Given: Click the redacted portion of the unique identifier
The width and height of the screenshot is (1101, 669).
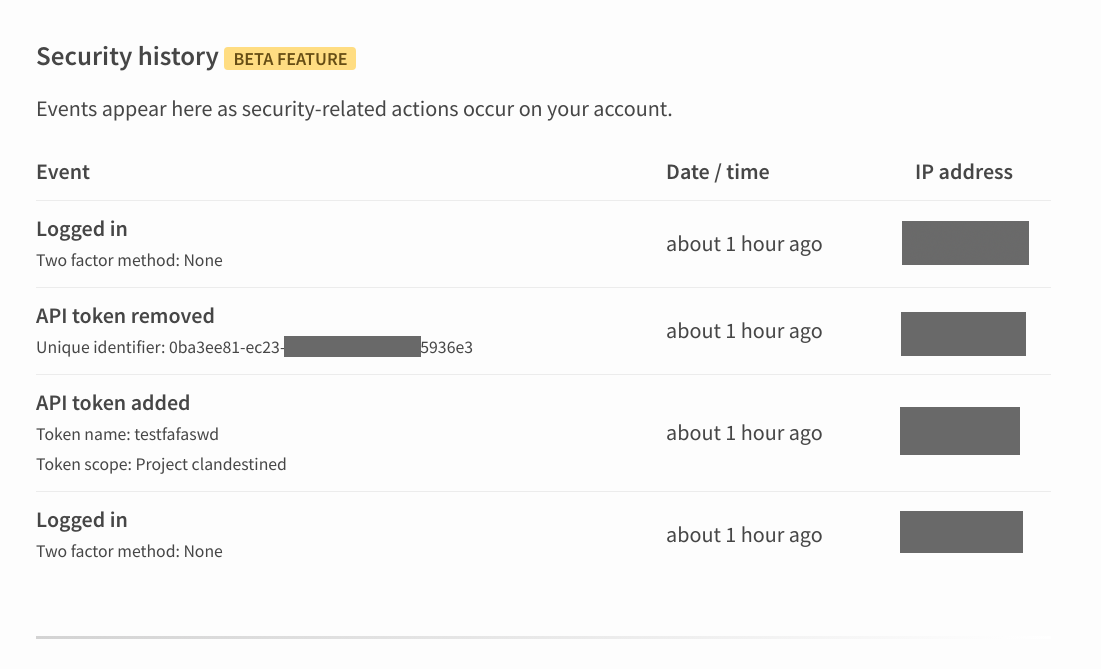Looking at the screenshot, I should [x=352, y=347].
